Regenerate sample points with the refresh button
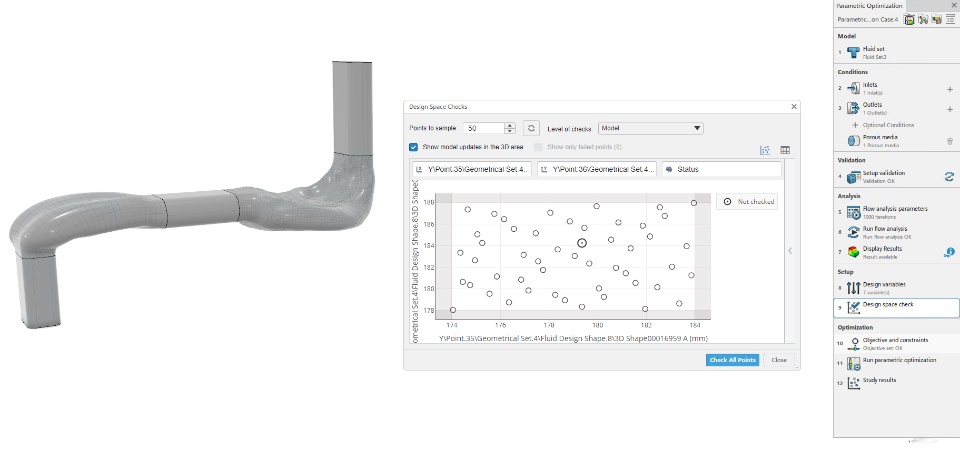Screen dimensions: 960x463 click(531, 129)
